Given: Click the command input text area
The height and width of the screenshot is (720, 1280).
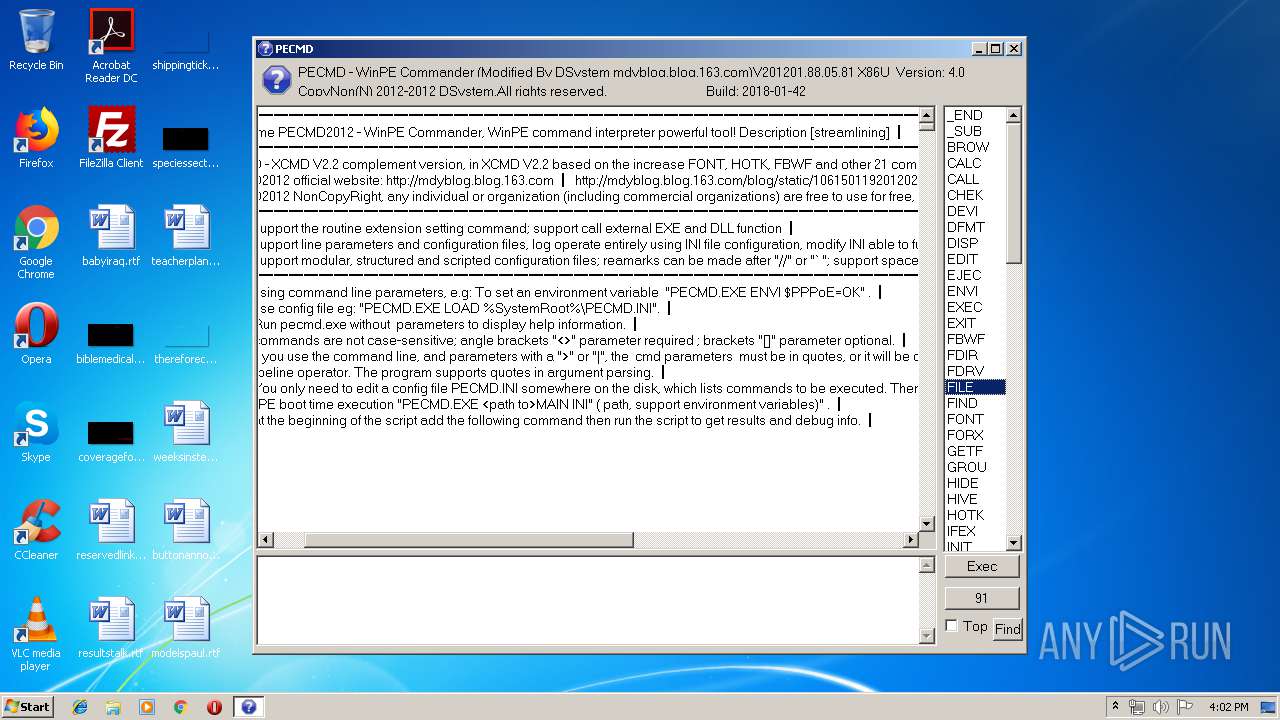Looking at the screenshot, I should pyautogui.click(x=588, y=600).
